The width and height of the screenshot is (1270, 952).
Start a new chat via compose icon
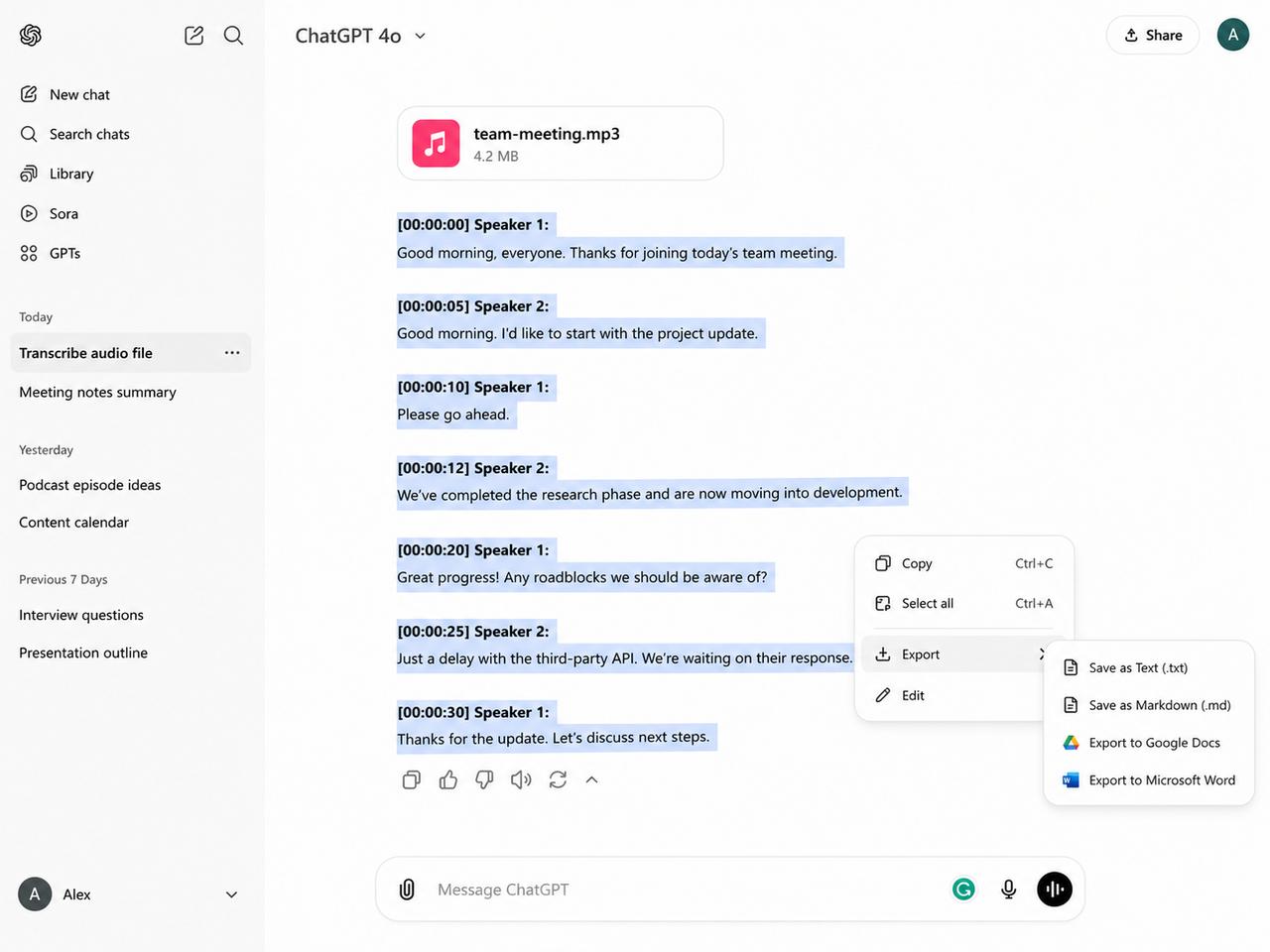pyautogui.click(x=193, y=36)
